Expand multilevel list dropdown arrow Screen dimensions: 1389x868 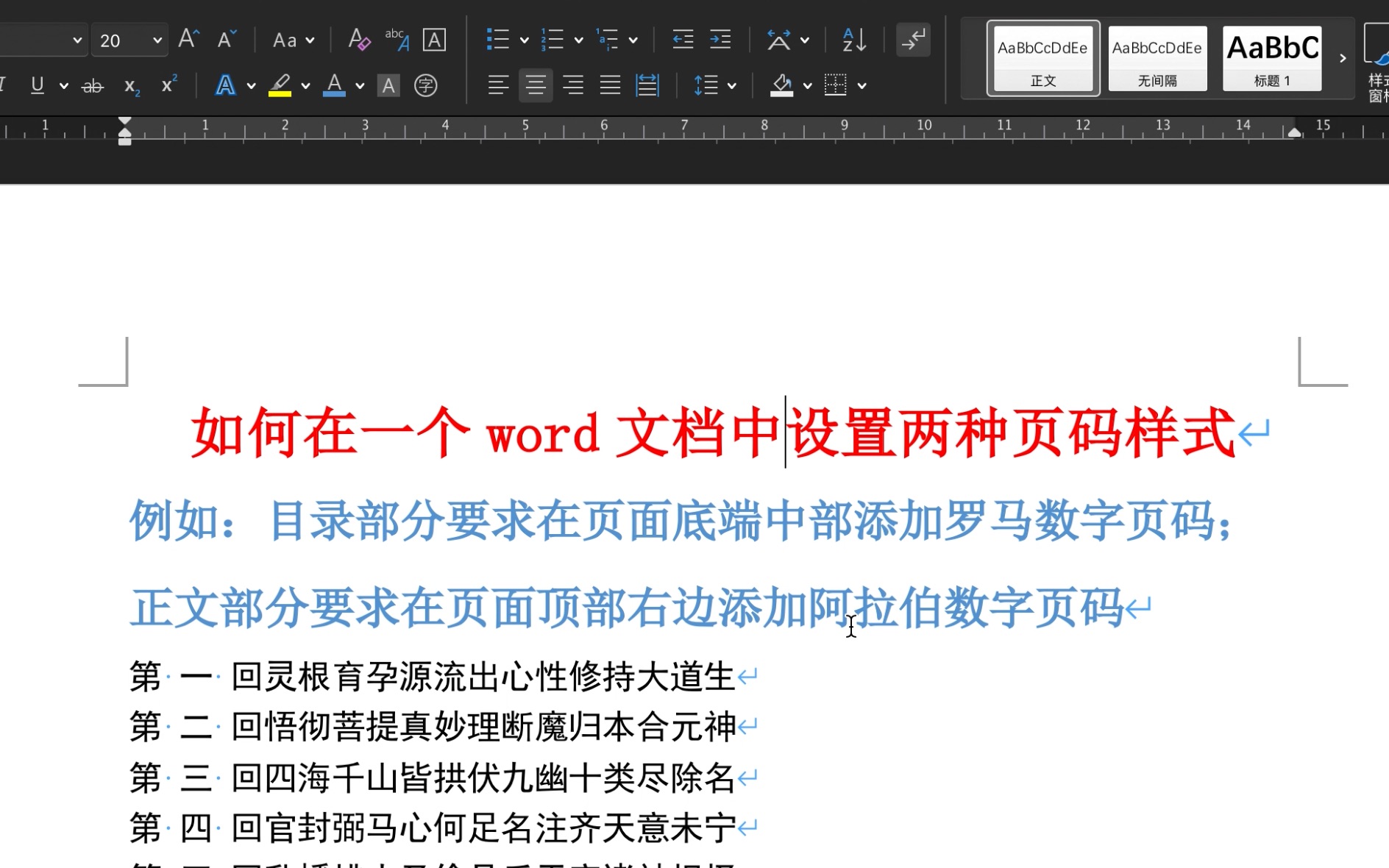[x=633, y=40]
